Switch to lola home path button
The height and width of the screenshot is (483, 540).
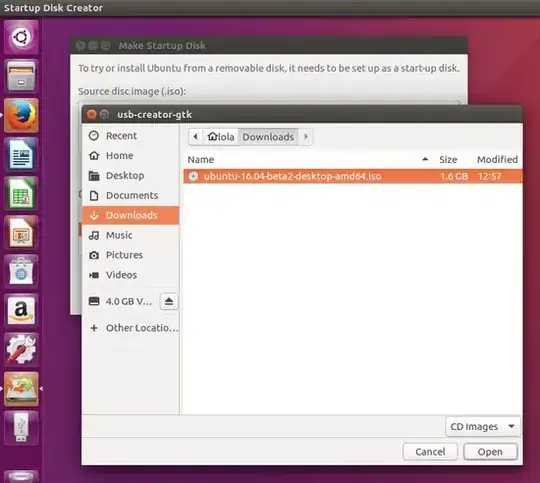tap(221, 137)
